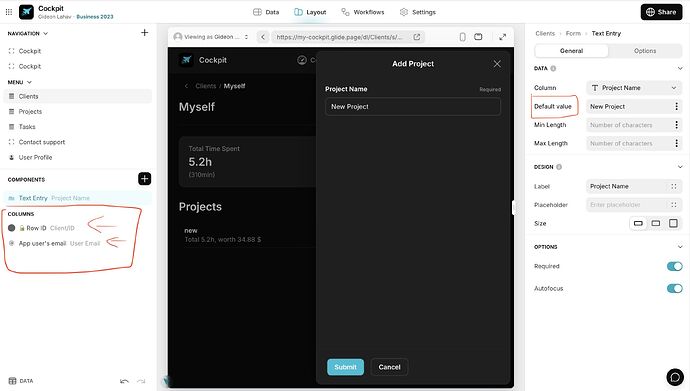Image resolution: width=690 pixels, height=391 pixels.
Task: Switch preview to phone device icon
Action: pyautogui.click(x=462, y=37)
